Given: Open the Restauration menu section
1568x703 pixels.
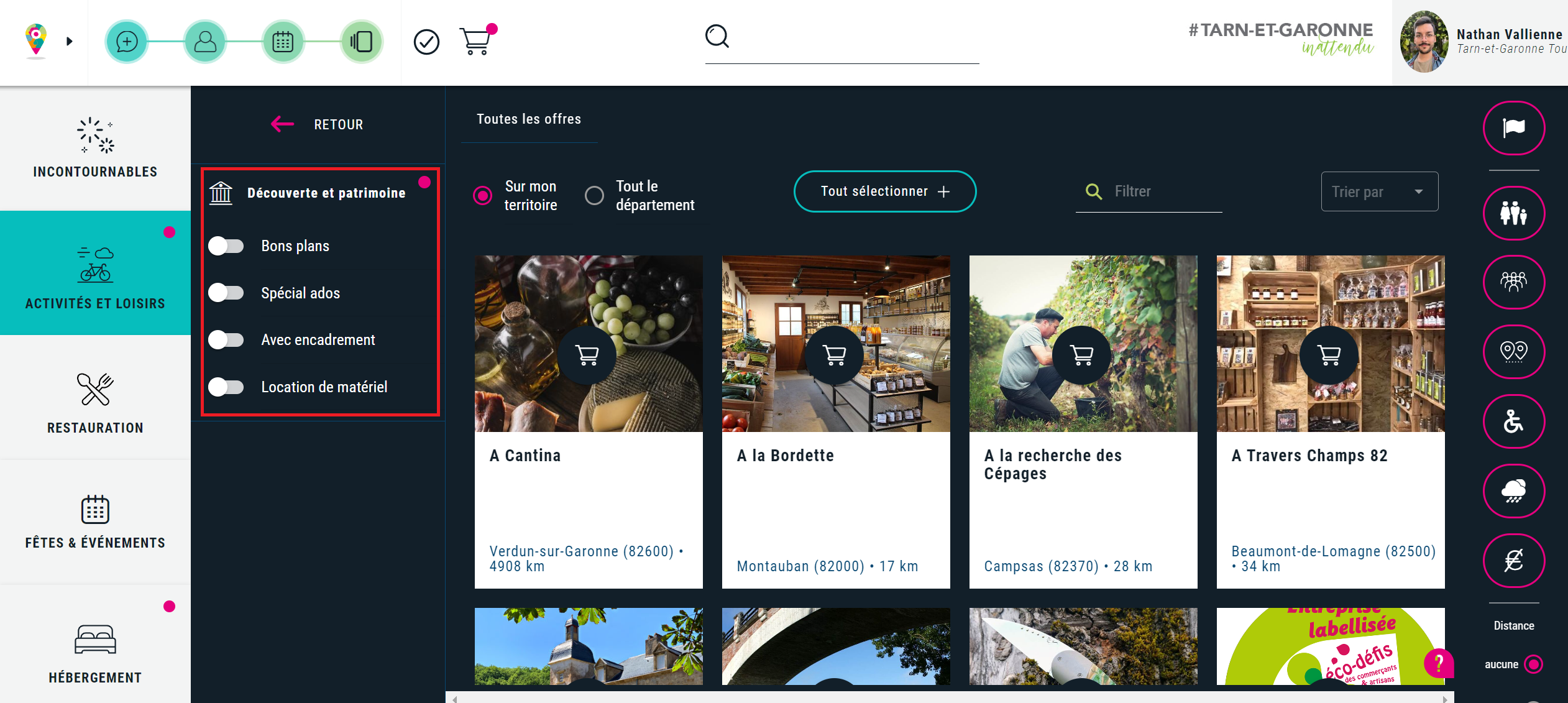Looking at the screenshot, I should click(x=95, y=401).
